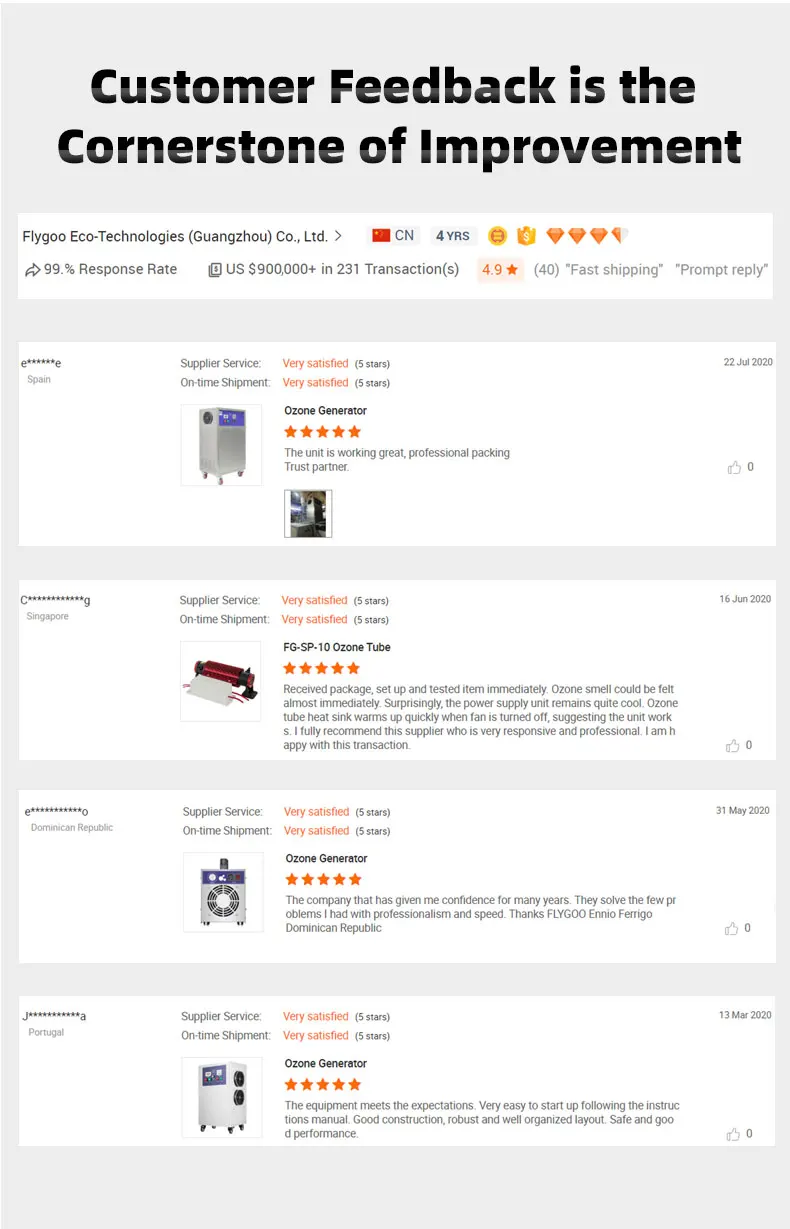Select the "Prompt reply" review tag
Viewport: 790px width, 1229px height.
721,270
